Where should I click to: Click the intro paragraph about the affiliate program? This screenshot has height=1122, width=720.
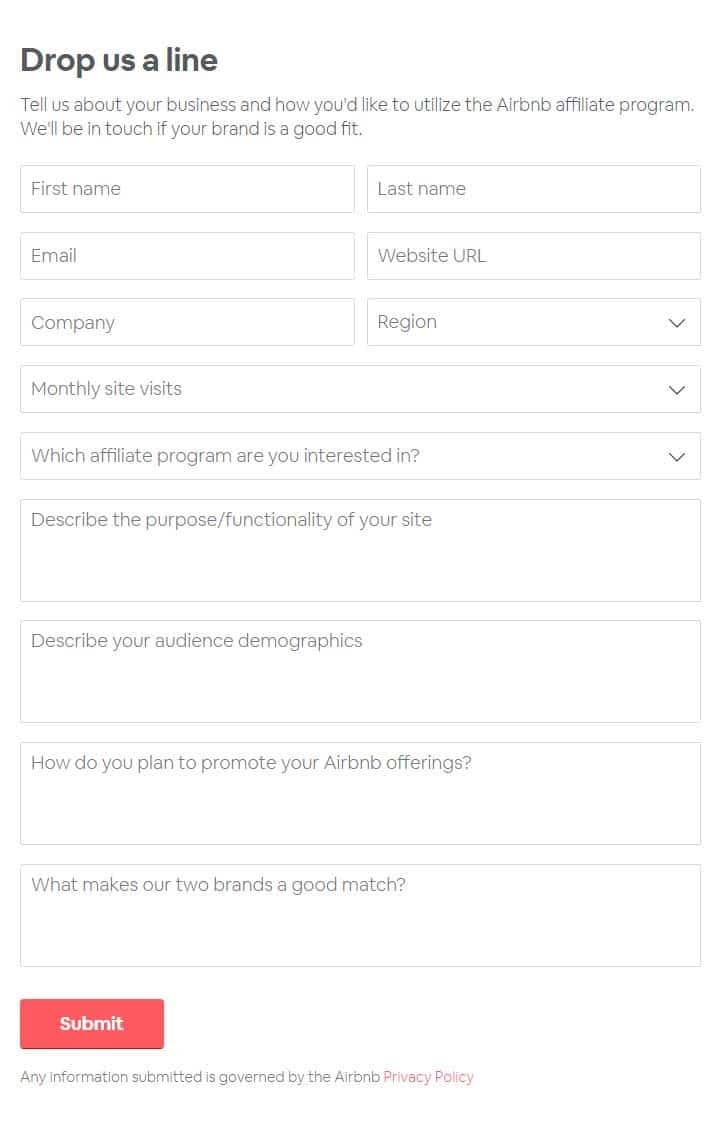point(357,117)
